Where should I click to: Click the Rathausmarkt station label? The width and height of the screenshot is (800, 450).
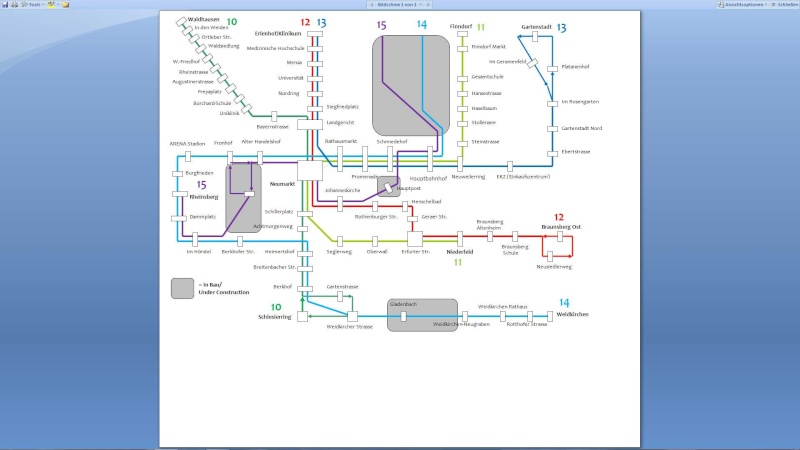(x=341, y=141)
